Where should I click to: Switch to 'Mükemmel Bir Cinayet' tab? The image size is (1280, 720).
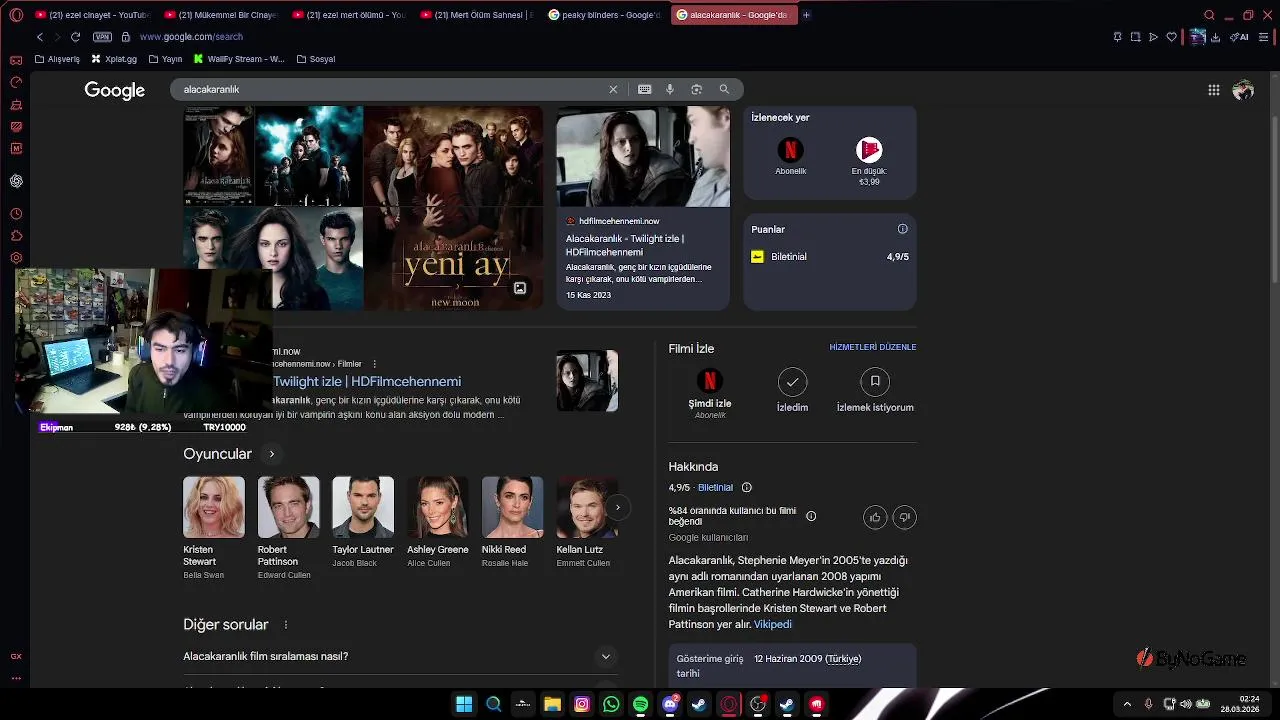[x=221, y=15]
